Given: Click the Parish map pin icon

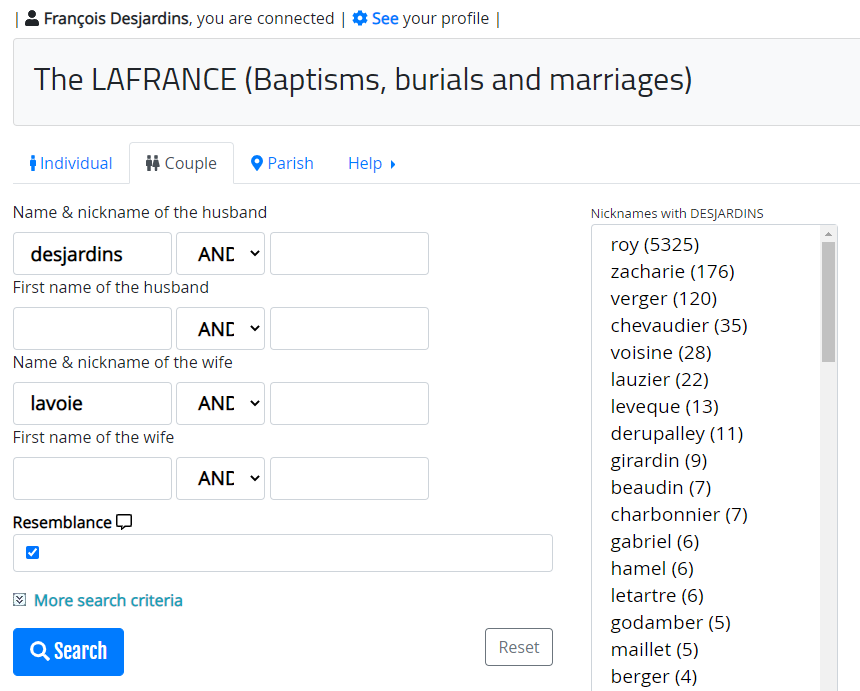Looking at the screenshot, I should point(256,163).
